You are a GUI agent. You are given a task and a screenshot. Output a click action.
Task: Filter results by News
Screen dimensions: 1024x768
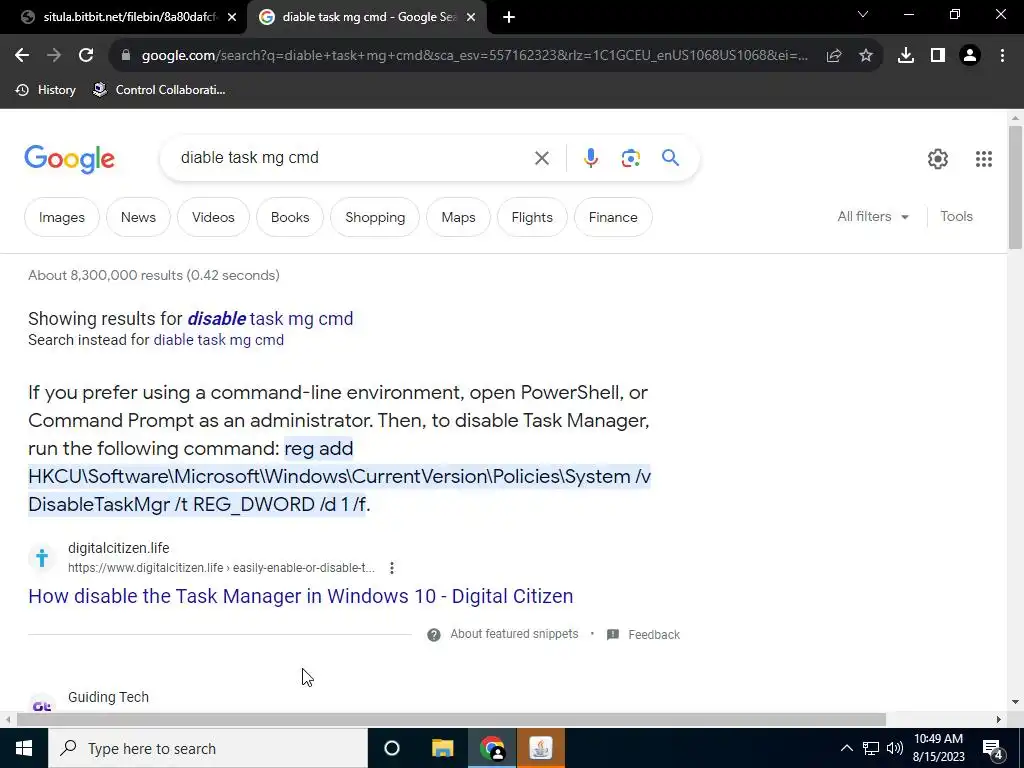(138, 217)
